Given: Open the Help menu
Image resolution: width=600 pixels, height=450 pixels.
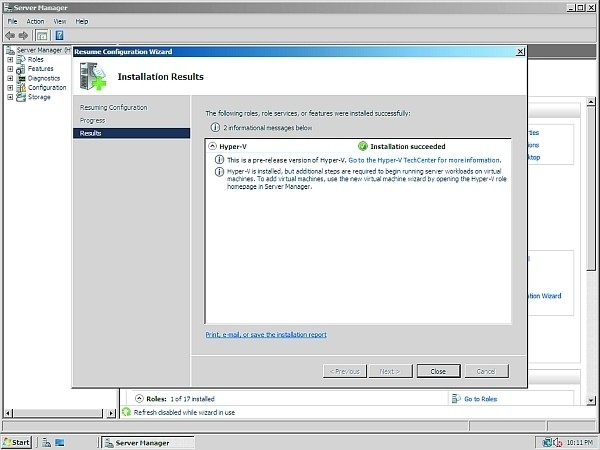Looking at the screenshot, I should pyautogui.click(x=82, y=21).
